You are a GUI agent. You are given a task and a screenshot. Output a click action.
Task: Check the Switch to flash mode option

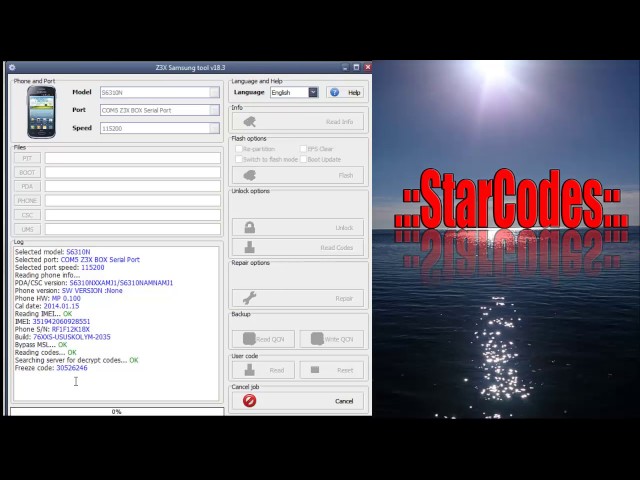(x=239, y=159)
